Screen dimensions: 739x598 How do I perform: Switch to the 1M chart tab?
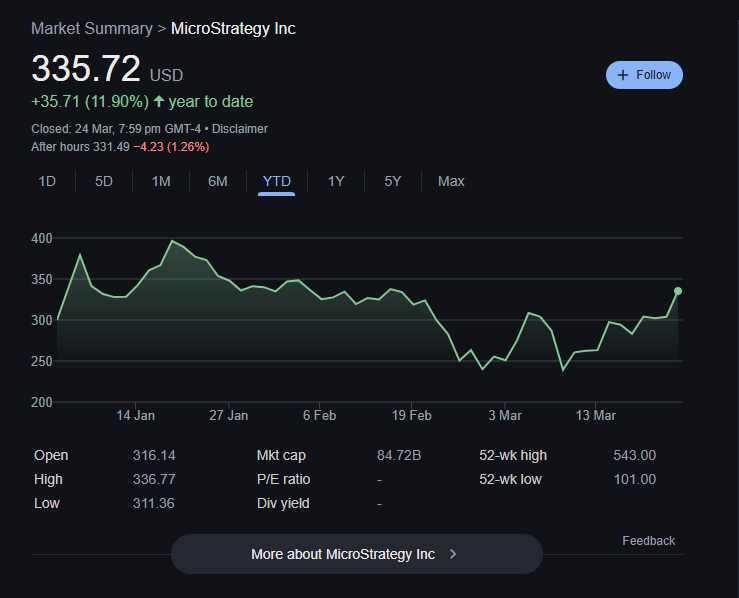pos(161,181)
